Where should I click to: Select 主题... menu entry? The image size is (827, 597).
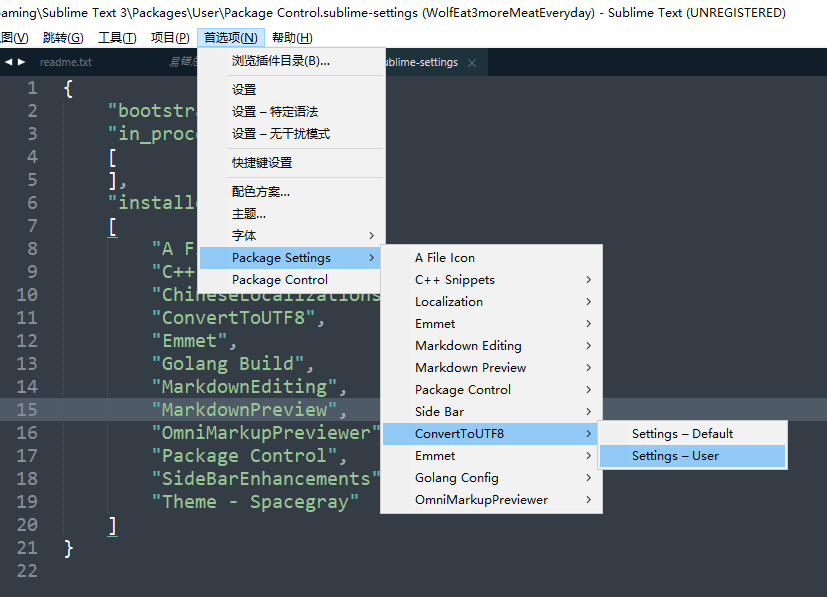(291, 214)
